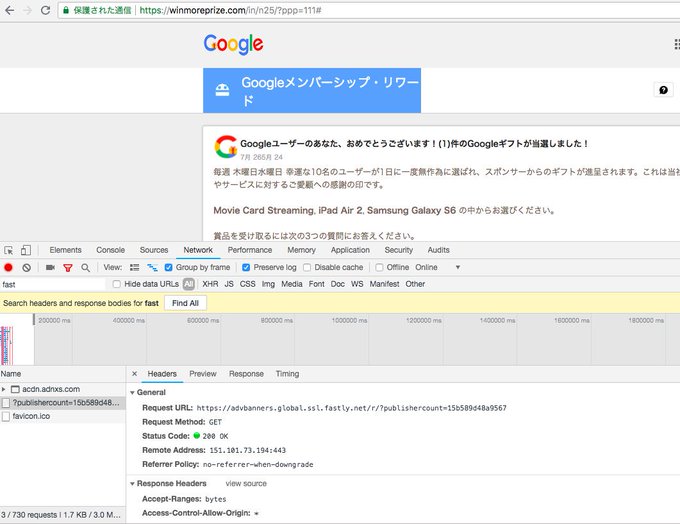Click the favicon.ico file icon
The height and width of the screenshot is (524, 680).
pos(6,416)
